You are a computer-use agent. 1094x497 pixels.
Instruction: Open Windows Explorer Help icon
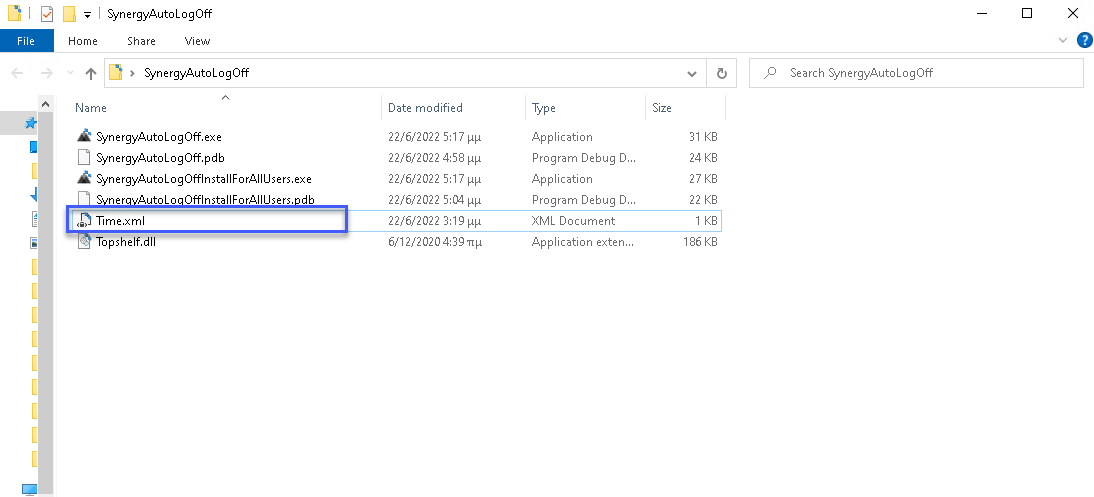(x=1085, y=40)
